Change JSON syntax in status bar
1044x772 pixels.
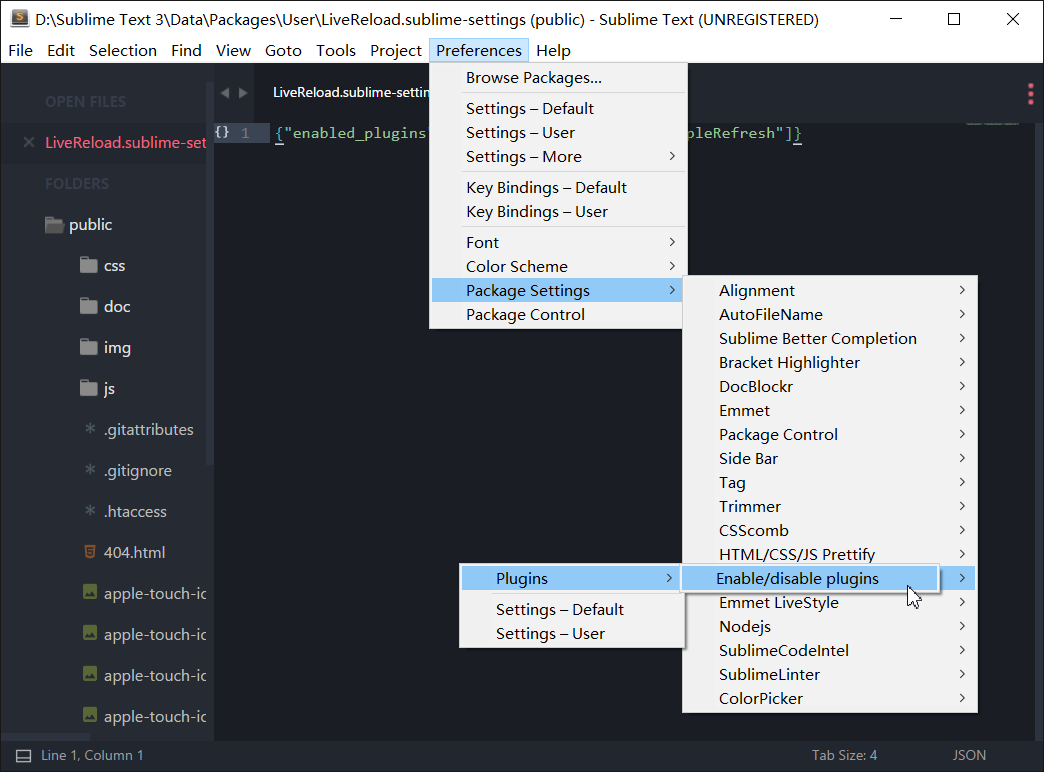click(969, 755)
